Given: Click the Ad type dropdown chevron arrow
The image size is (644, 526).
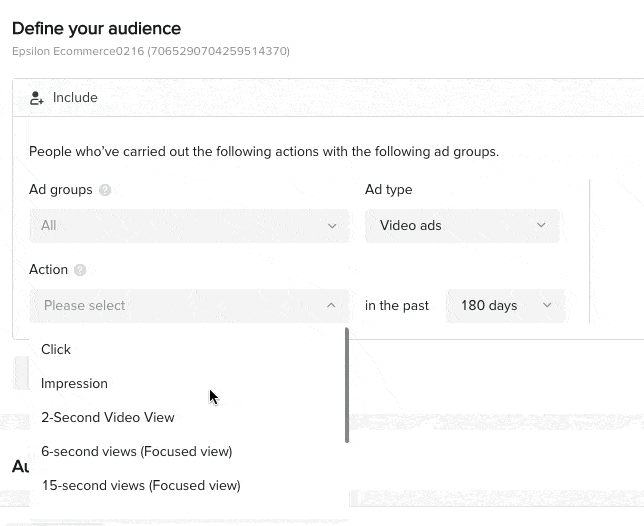Looking at the screenshot, I should (541, 225).
